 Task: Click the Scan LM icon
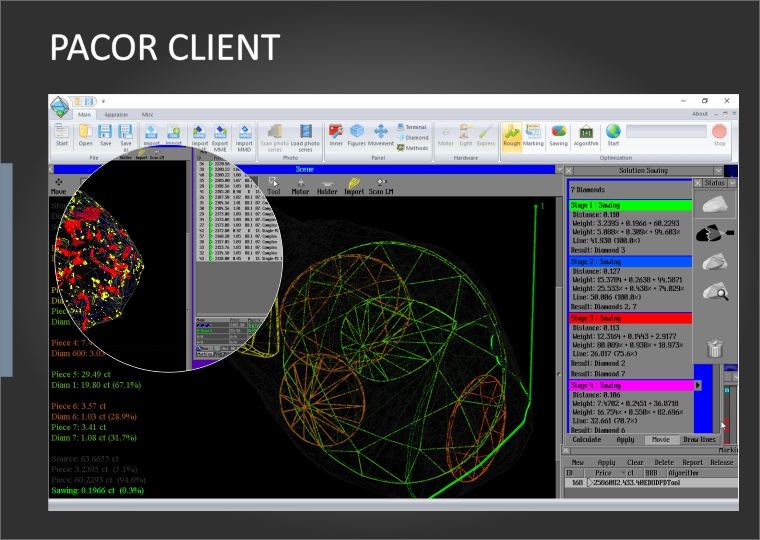coord(381,186)
